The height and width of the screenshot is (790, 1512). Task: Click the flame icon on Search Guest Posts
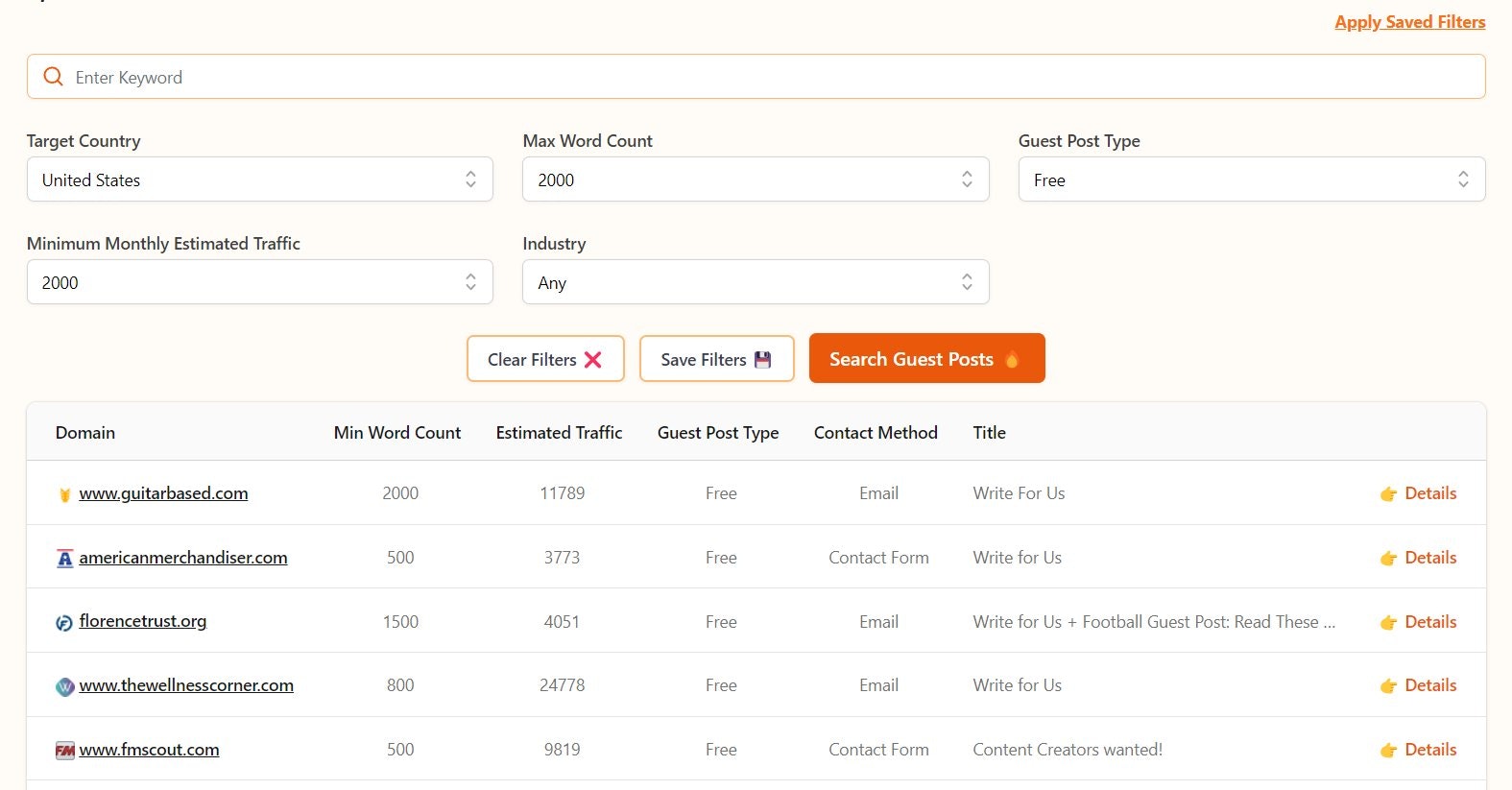1012,359
